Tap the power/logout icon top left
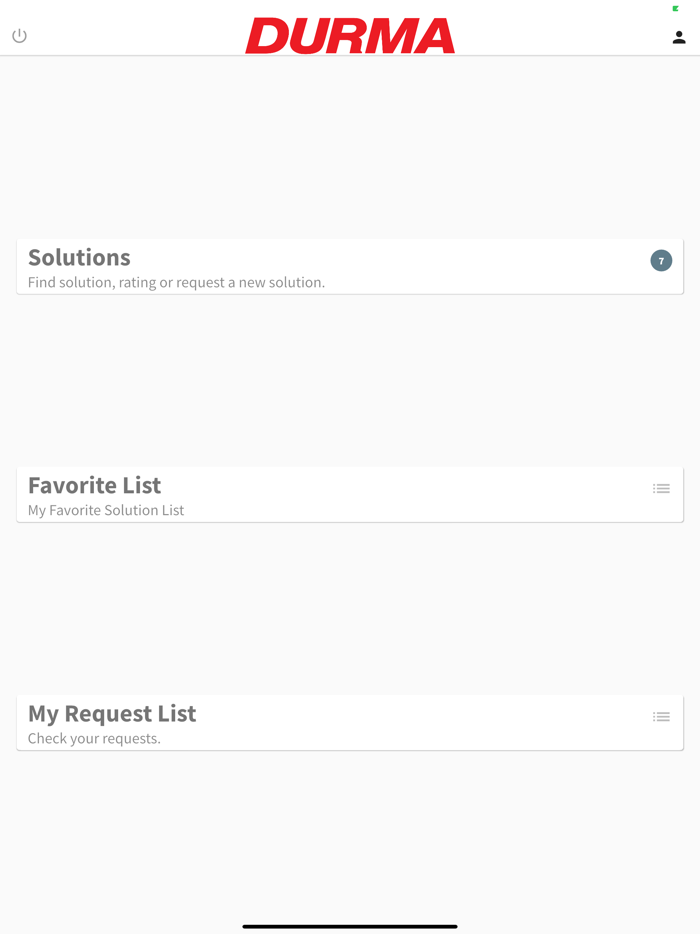 pos(19,35)
